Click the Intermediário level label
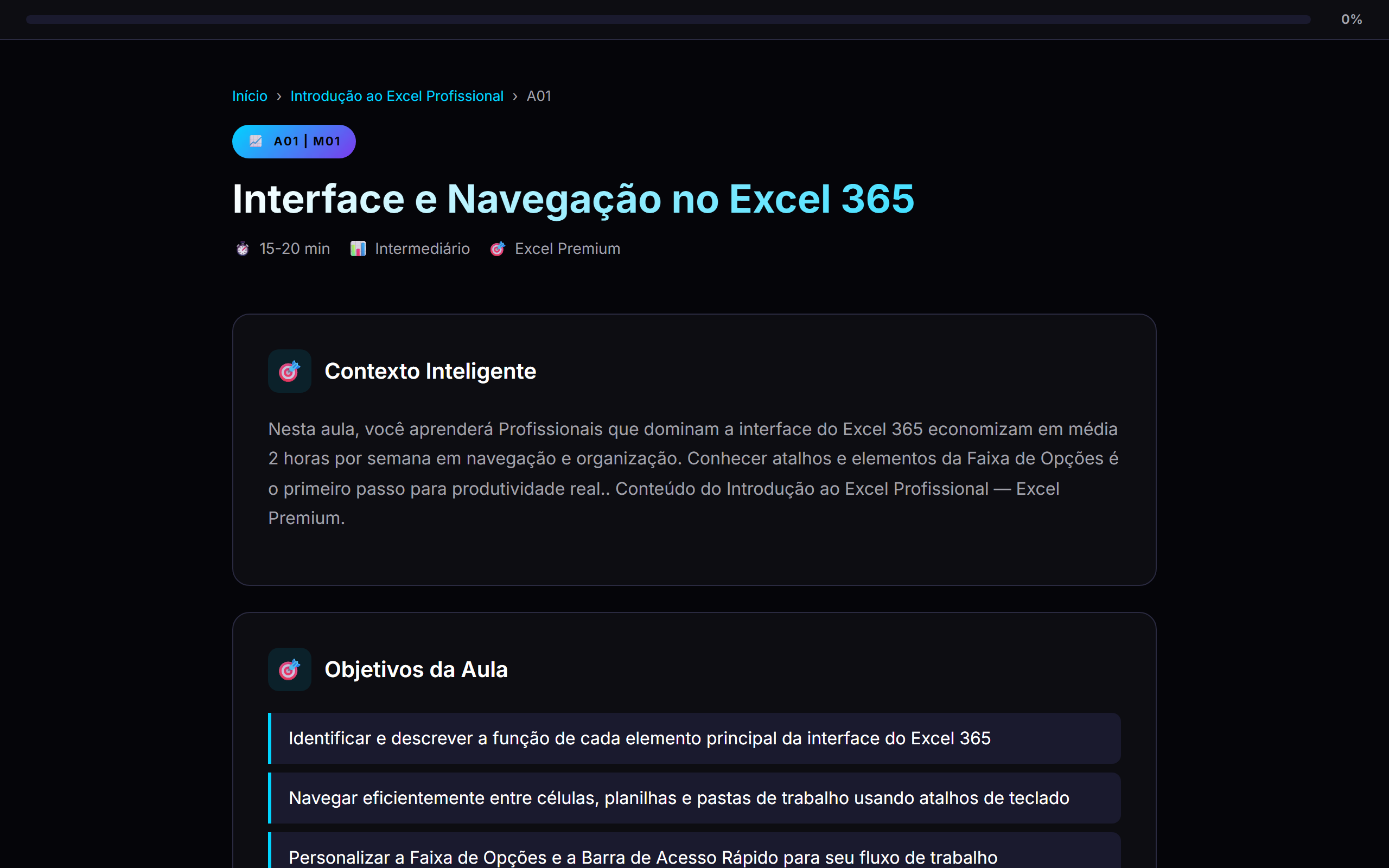 click(x=422, y=248)
